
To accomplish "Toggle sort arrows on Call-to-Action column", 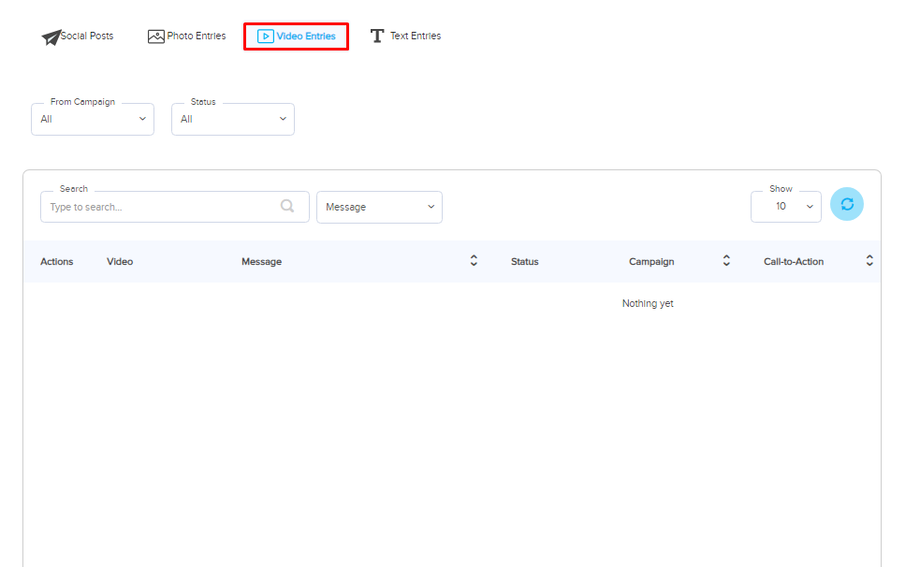I will pos(869,261).
